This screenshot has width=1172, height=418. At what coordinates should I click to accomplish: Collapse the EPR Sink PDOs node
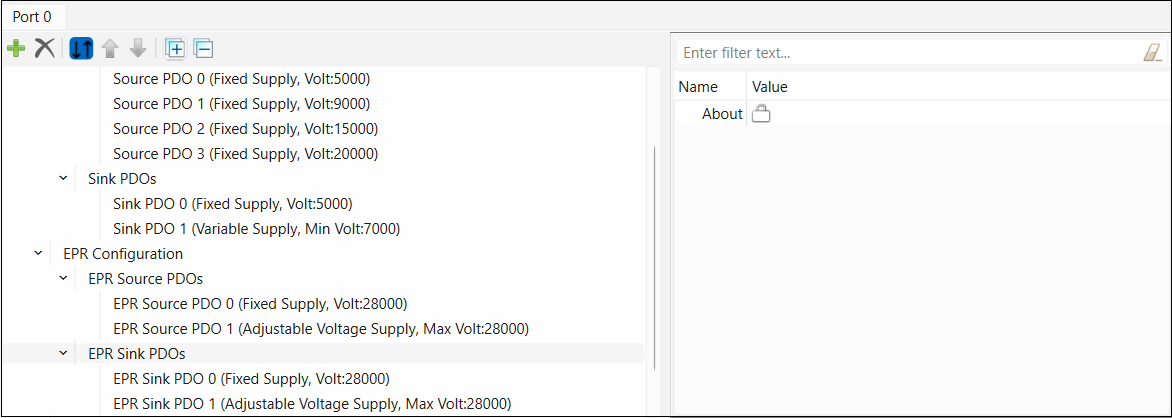(x=63, y=354)
